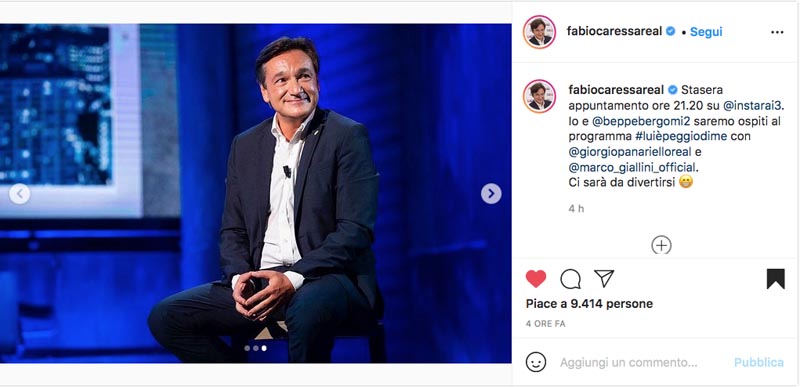This screenshot has width=800, height=387.
Task: Open the three-dots more options menu
Action: click(777, 32)
